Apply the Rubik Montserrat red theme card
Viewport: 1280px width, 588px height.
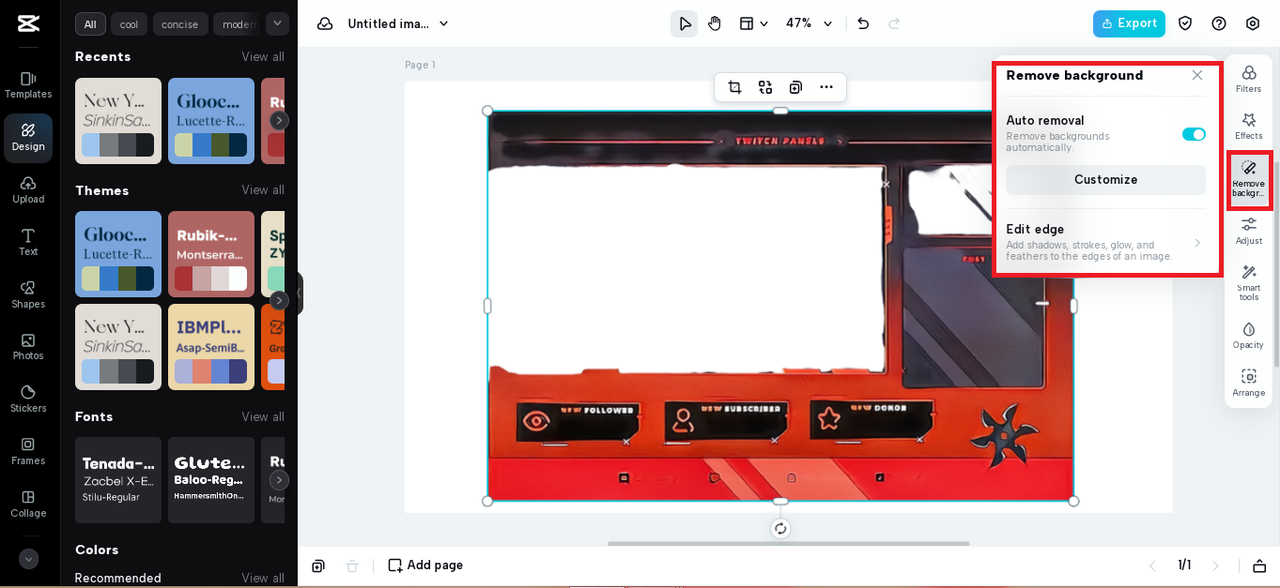(x=211, y=254)
